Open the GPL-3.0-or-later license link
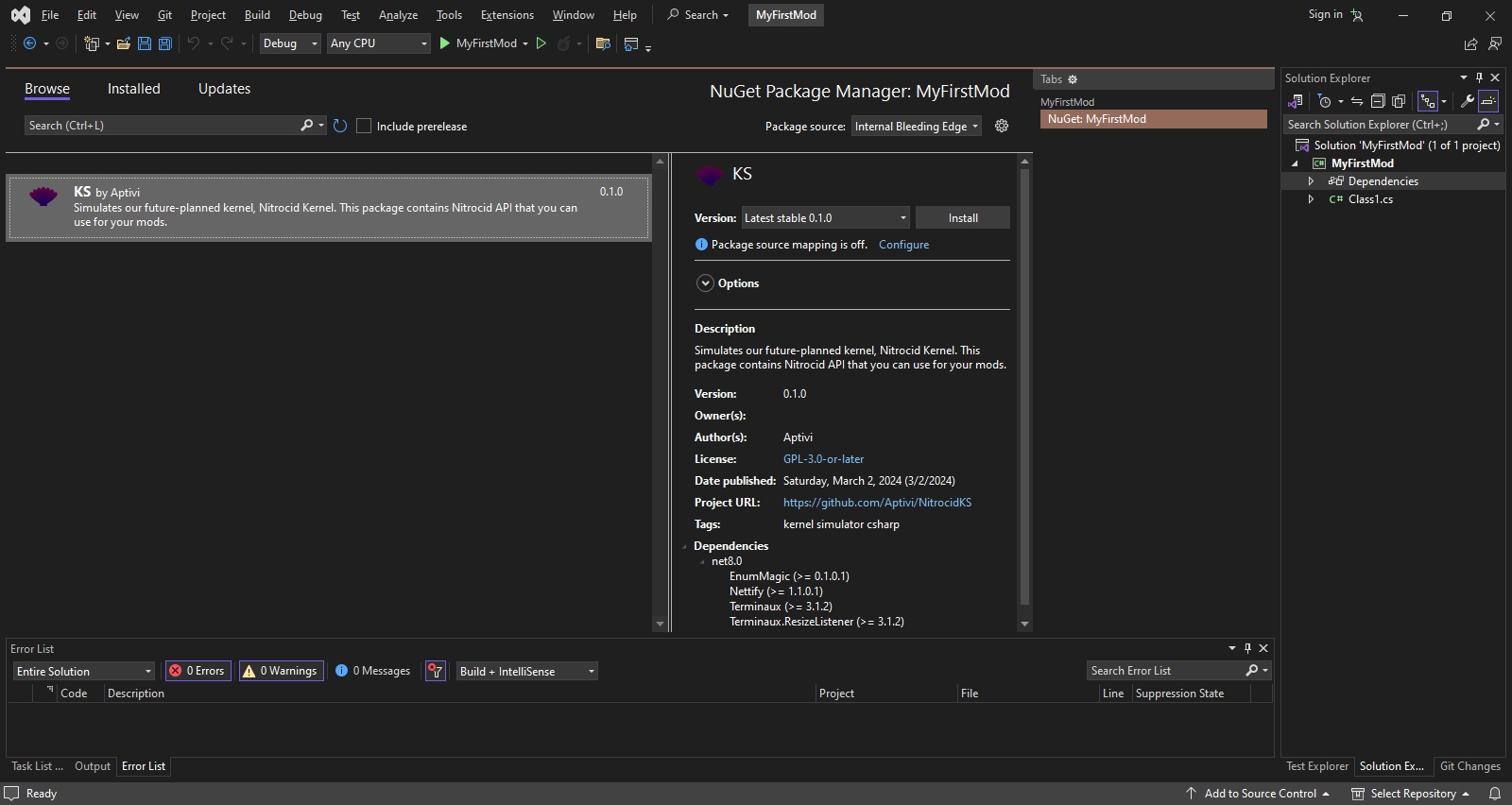Screen dimensions: 1512x805 (x=823, y=459)
